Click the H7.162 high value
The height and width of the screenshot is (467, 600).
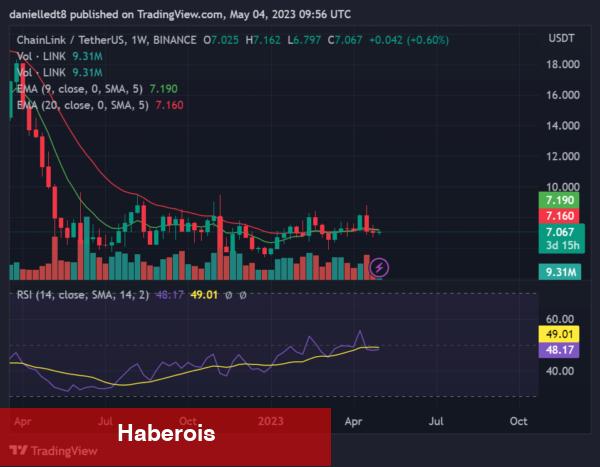263,40
